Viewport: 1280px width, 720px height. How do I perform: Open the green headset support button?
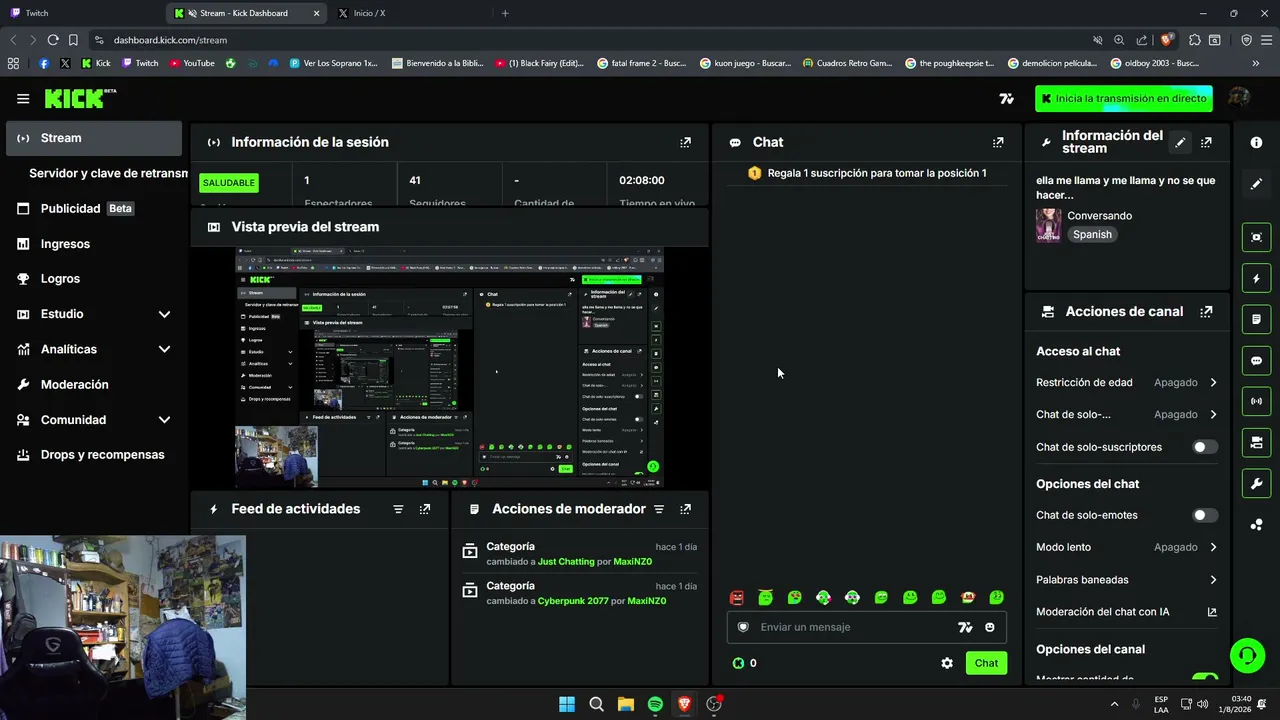pyautogui.click(x=1247, y=656)
